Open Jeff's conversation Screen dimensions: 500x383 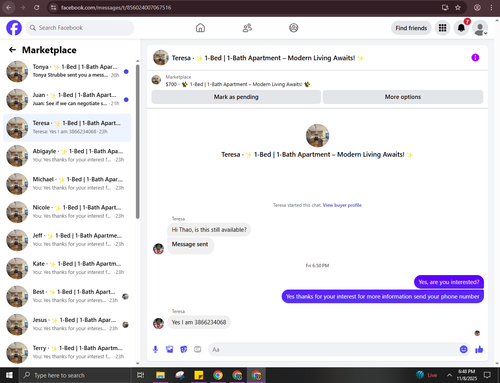pos(67,240)
